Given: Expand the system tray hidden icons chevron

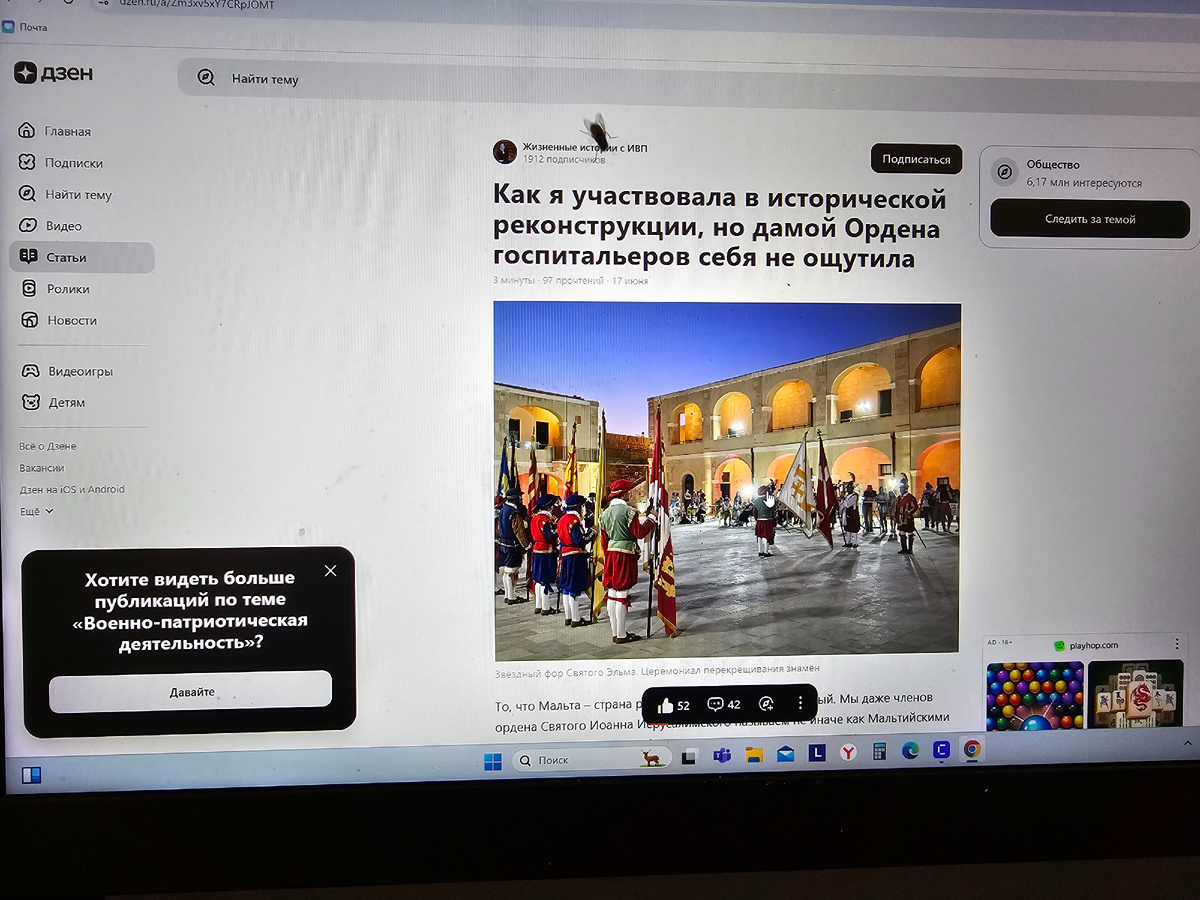Looking at the screenshot, I should point(1188,744).
